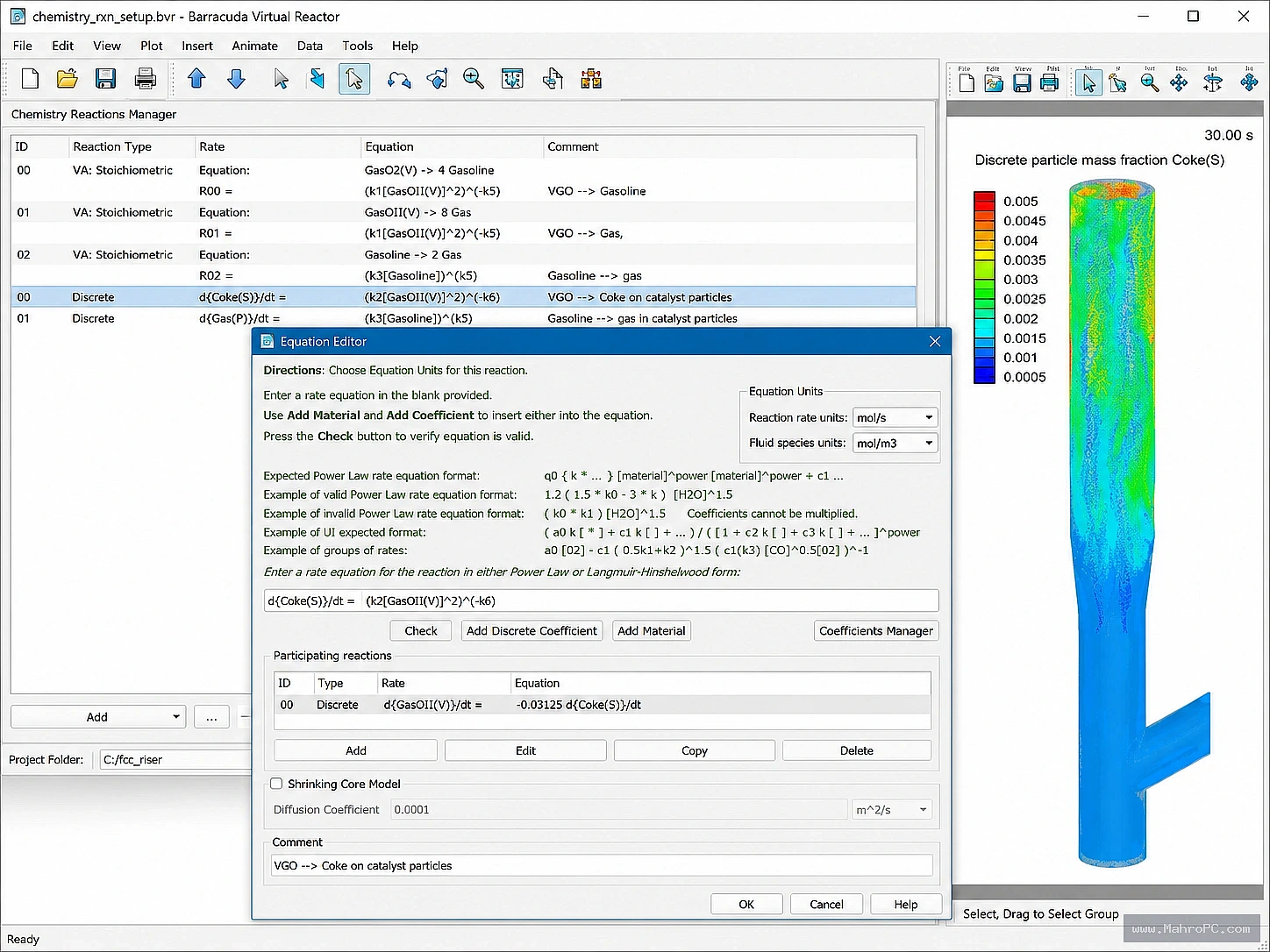
Task: Click Cancel in Equation Editor
Action: [826, 904]
